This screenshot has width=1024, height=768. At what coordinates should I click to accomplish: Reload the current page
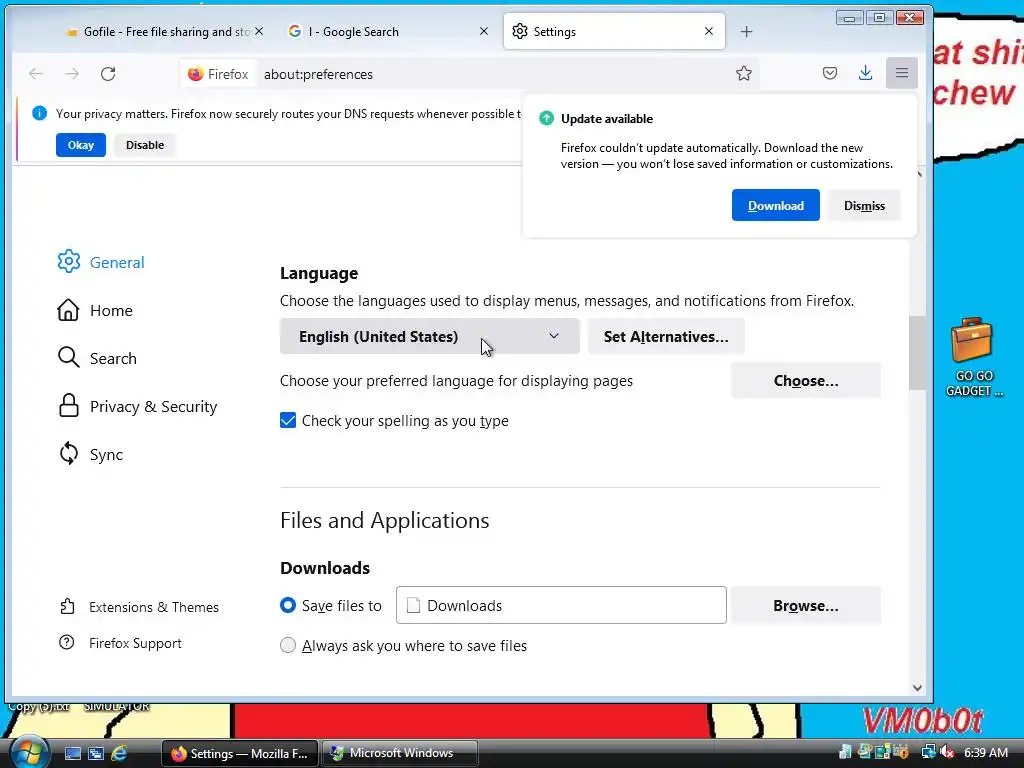pyautogui.click(x=108, y=74)
